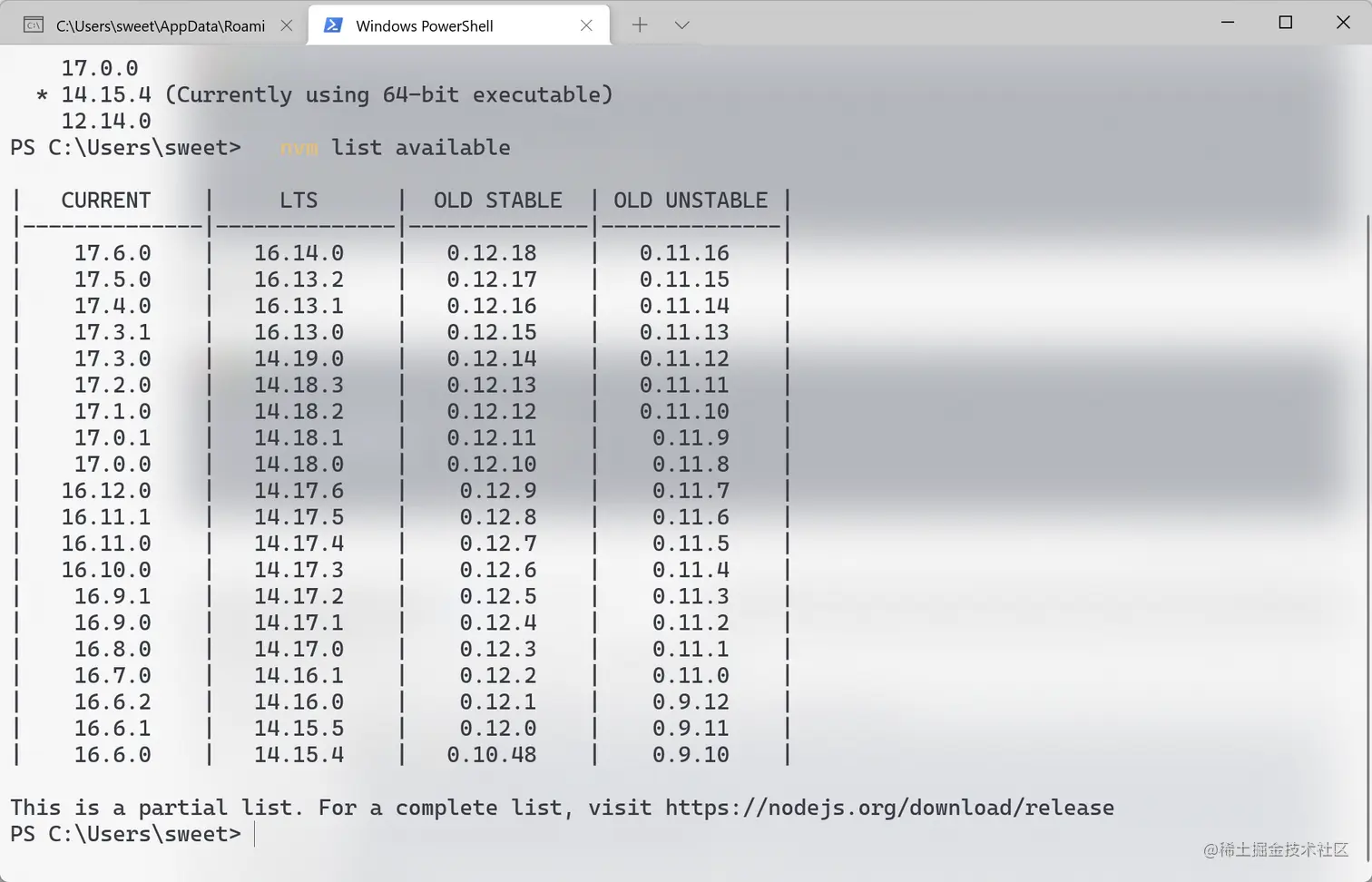This screenshot has height=882, width=1372.
Task: Click version 16.12.0 in CURRENT column
Action: pyautogui.click(x=106, y=491)
